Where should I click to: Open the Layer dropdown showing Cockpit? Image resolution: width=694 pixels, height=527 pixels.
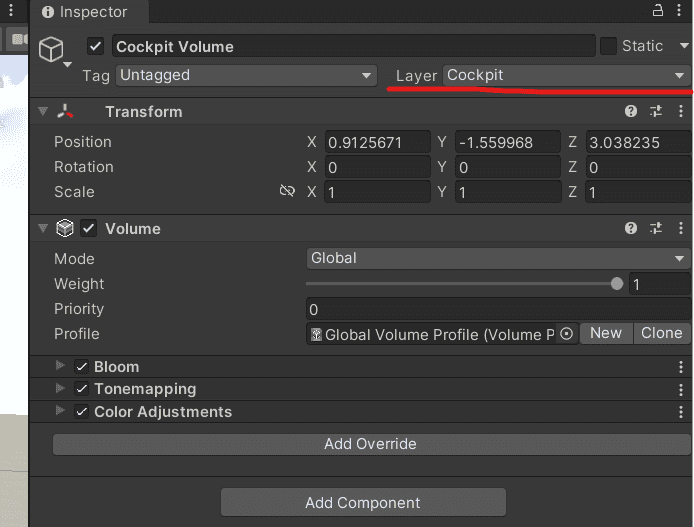pos(566,75)
